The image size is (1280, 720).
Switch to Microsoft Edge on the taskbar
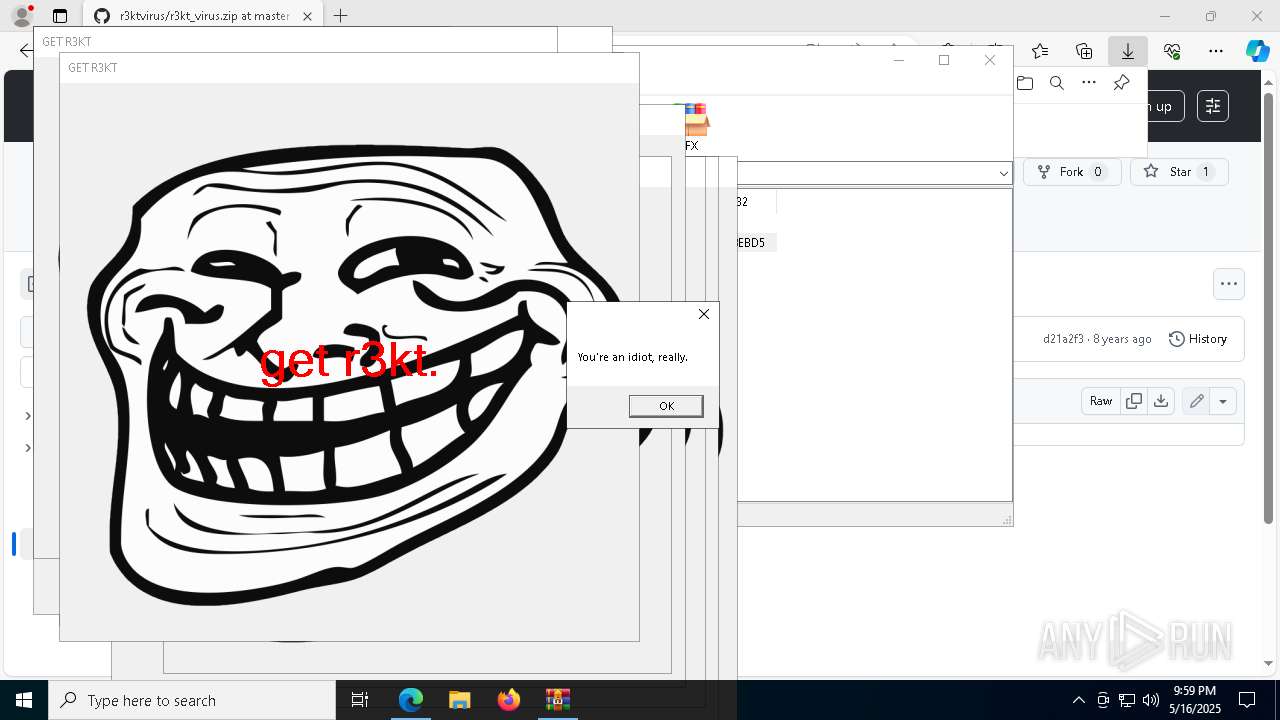[411, 700]
